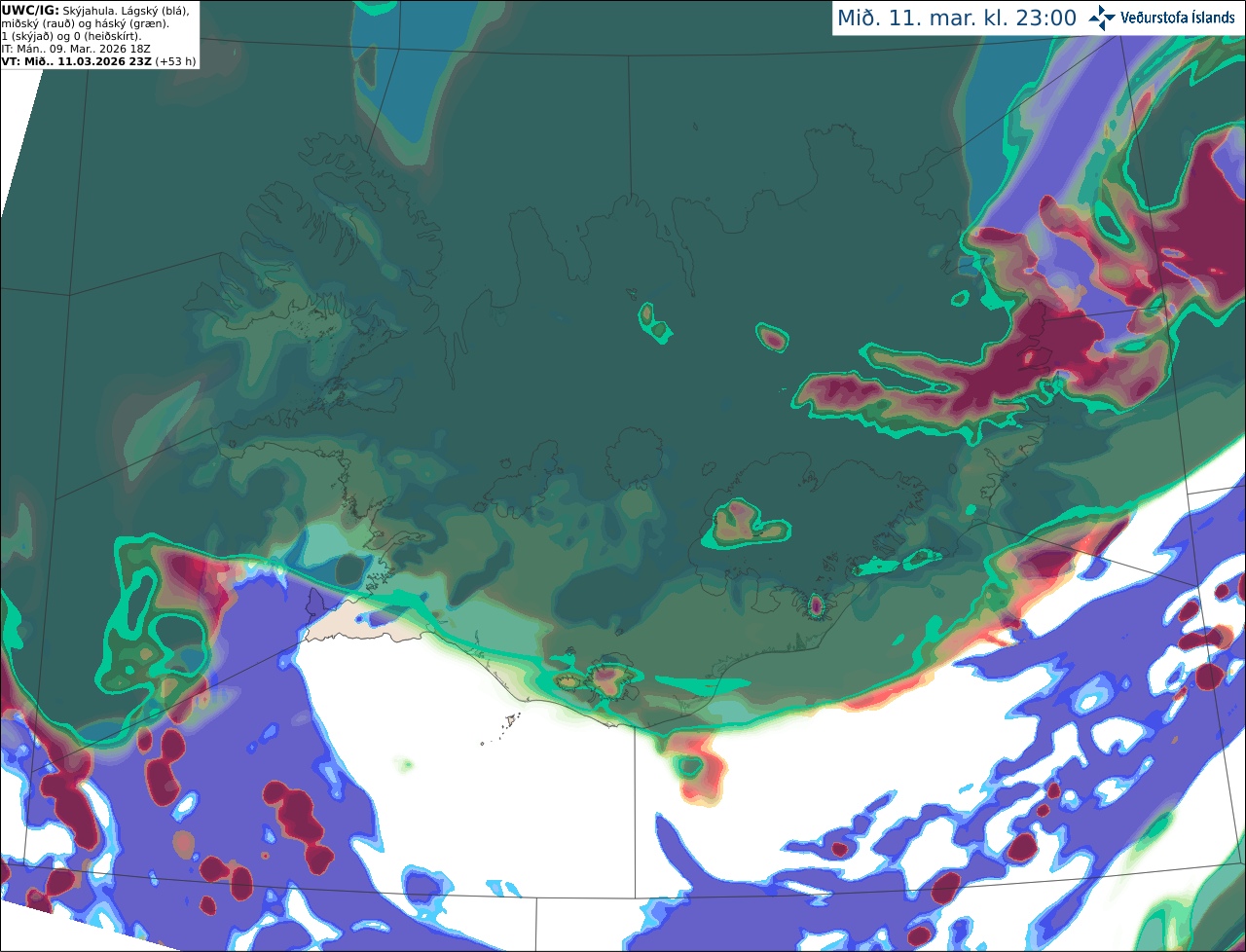Click the 'UWC/IG:' legend heading
This screenshot has width=1246, height=952.
[30, 10]
